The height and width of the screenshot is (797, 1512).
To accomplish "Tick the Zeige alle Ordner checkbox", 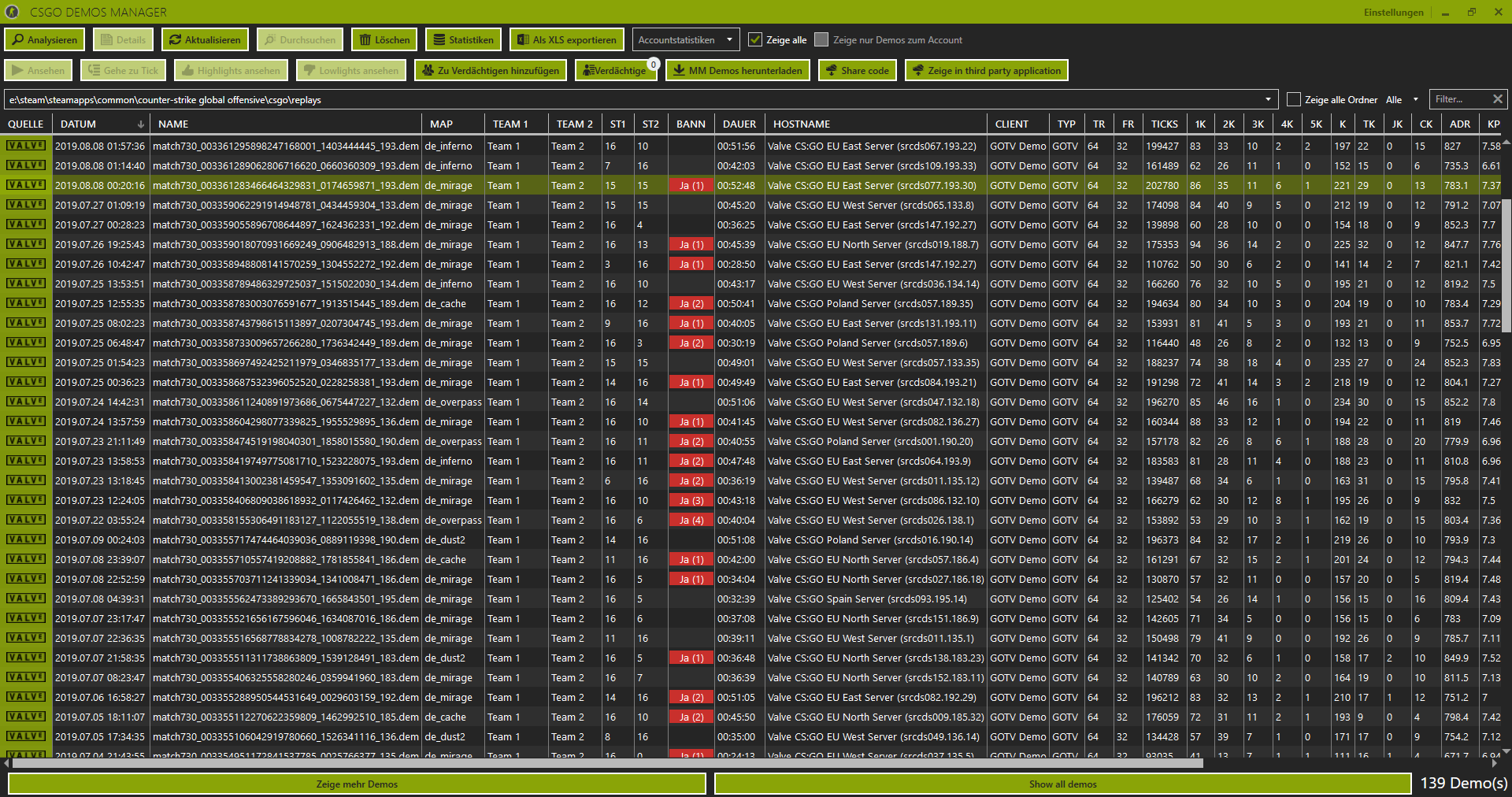I will click(1293, 99).
